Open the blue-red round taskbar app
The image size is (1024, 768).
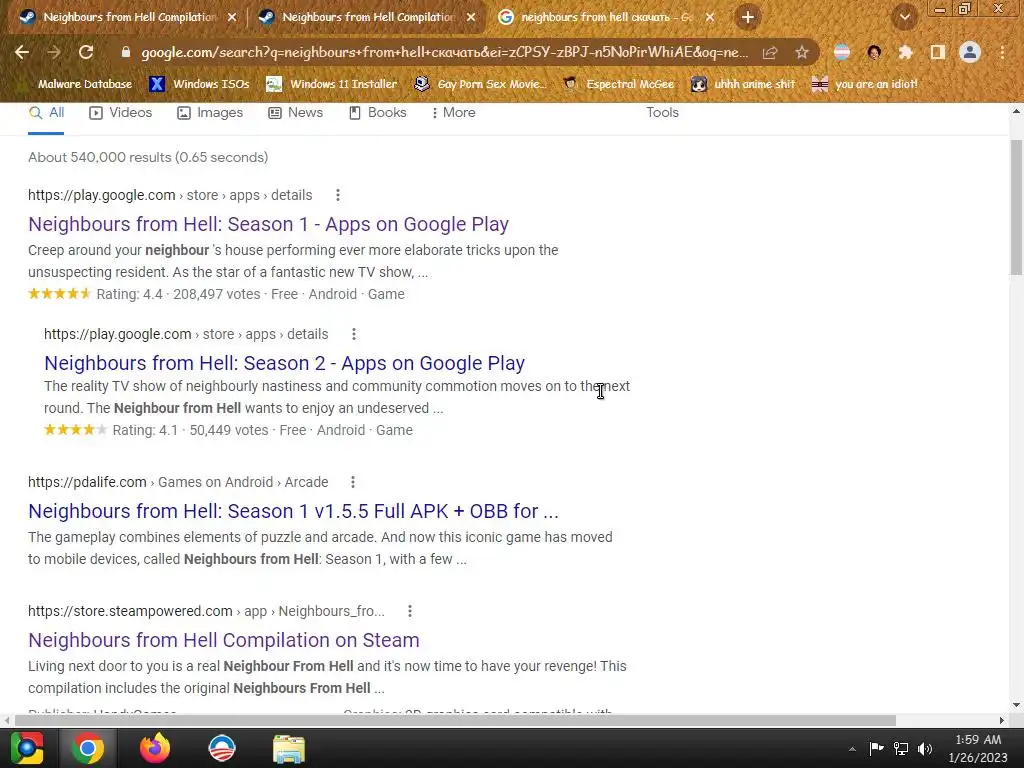(x=221, y=748)
